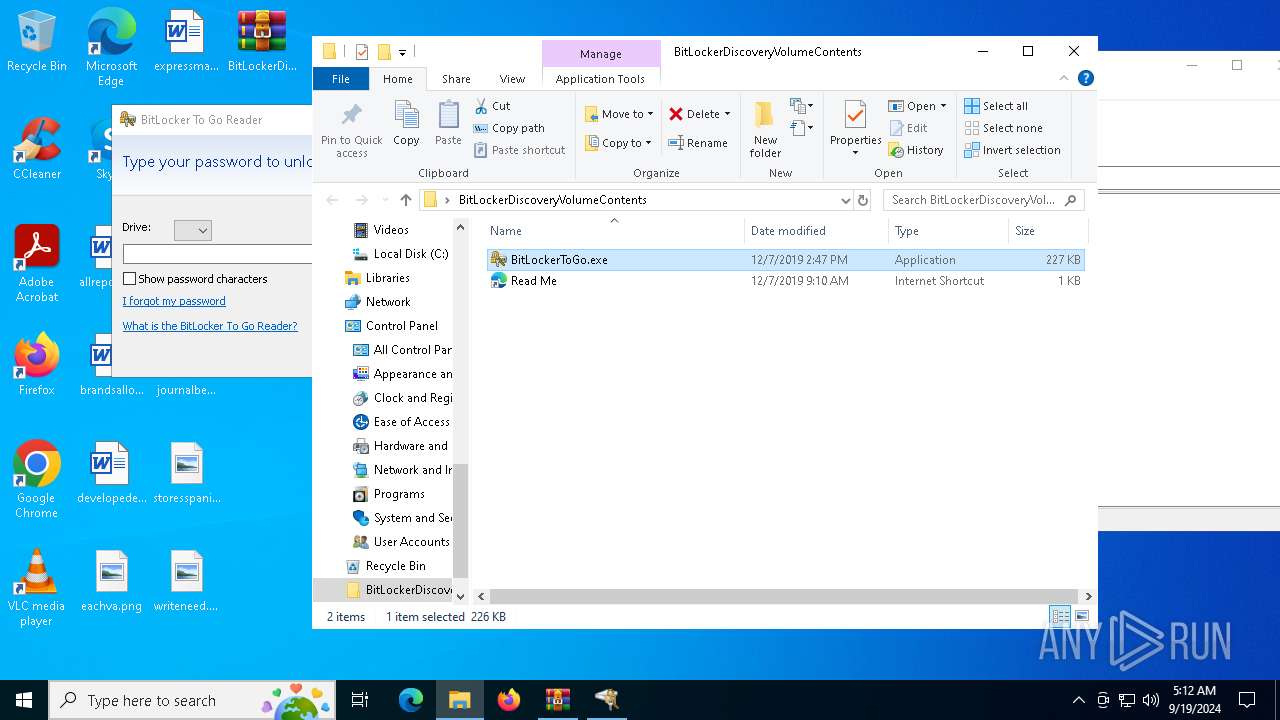Open Local Disk (C:) in navigation pane

click(410, 254)
